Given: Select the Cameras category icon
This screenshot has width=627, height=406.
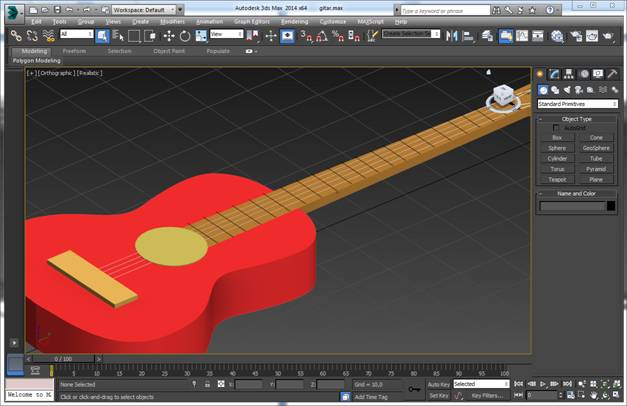Looking at the screenshot, I should click(x=580, y=90).
